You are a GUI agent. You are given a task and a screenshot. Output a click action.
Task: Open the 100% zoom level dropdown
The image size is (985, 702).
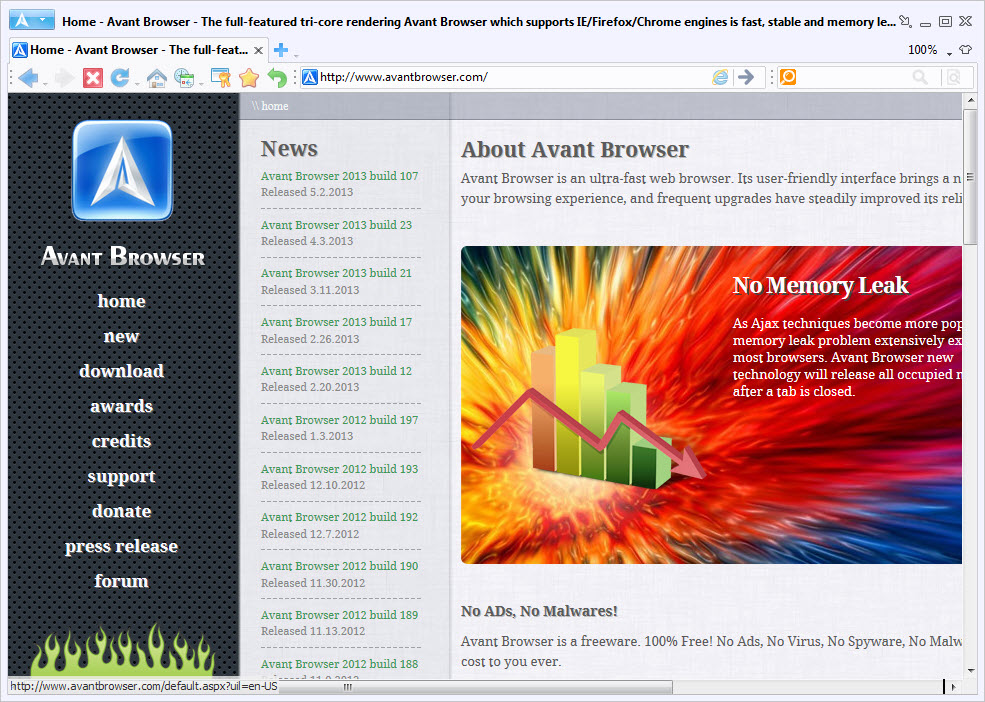(949, 54)
